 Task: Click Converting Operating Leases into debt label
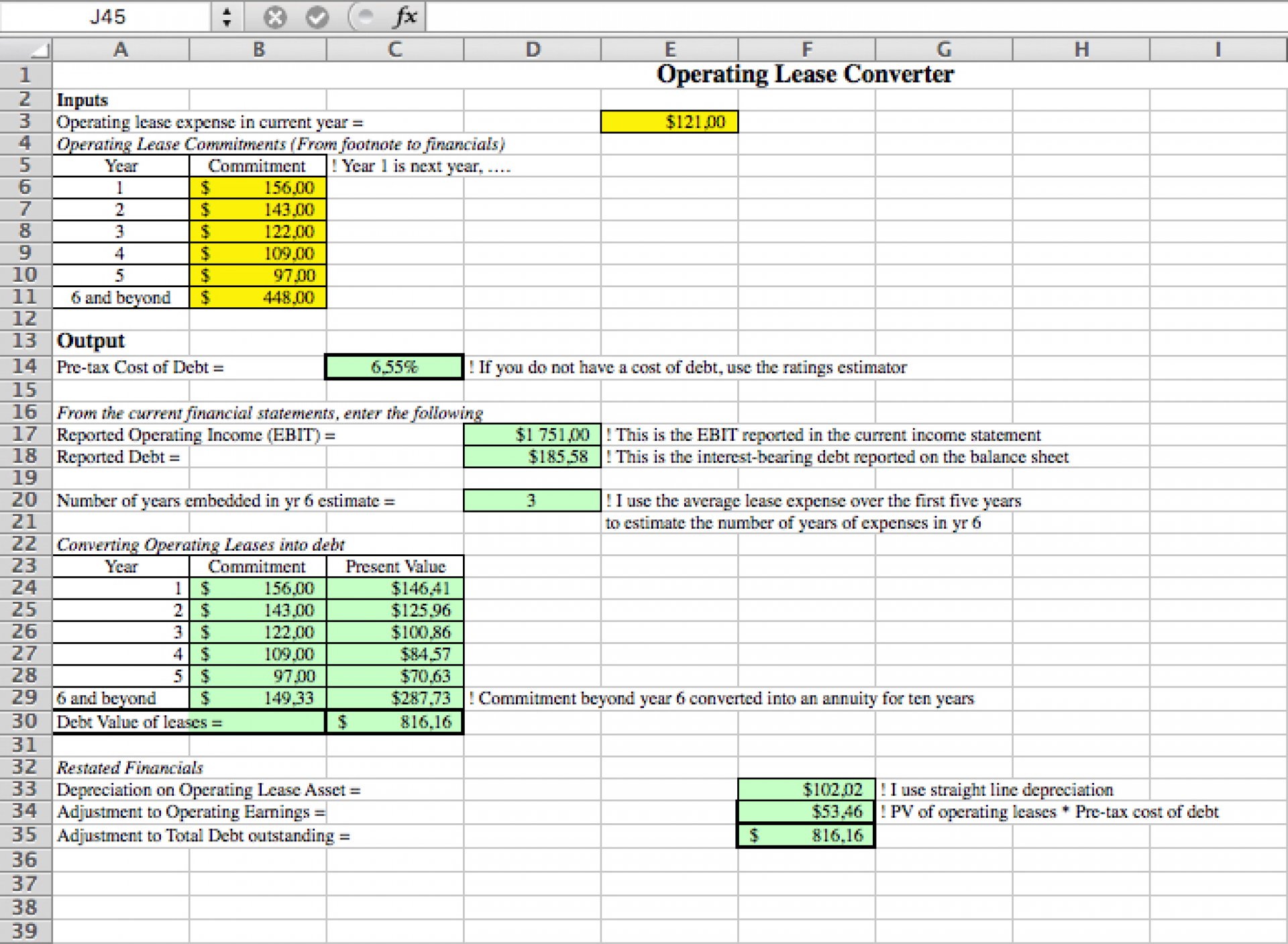[x=201, y=545]
